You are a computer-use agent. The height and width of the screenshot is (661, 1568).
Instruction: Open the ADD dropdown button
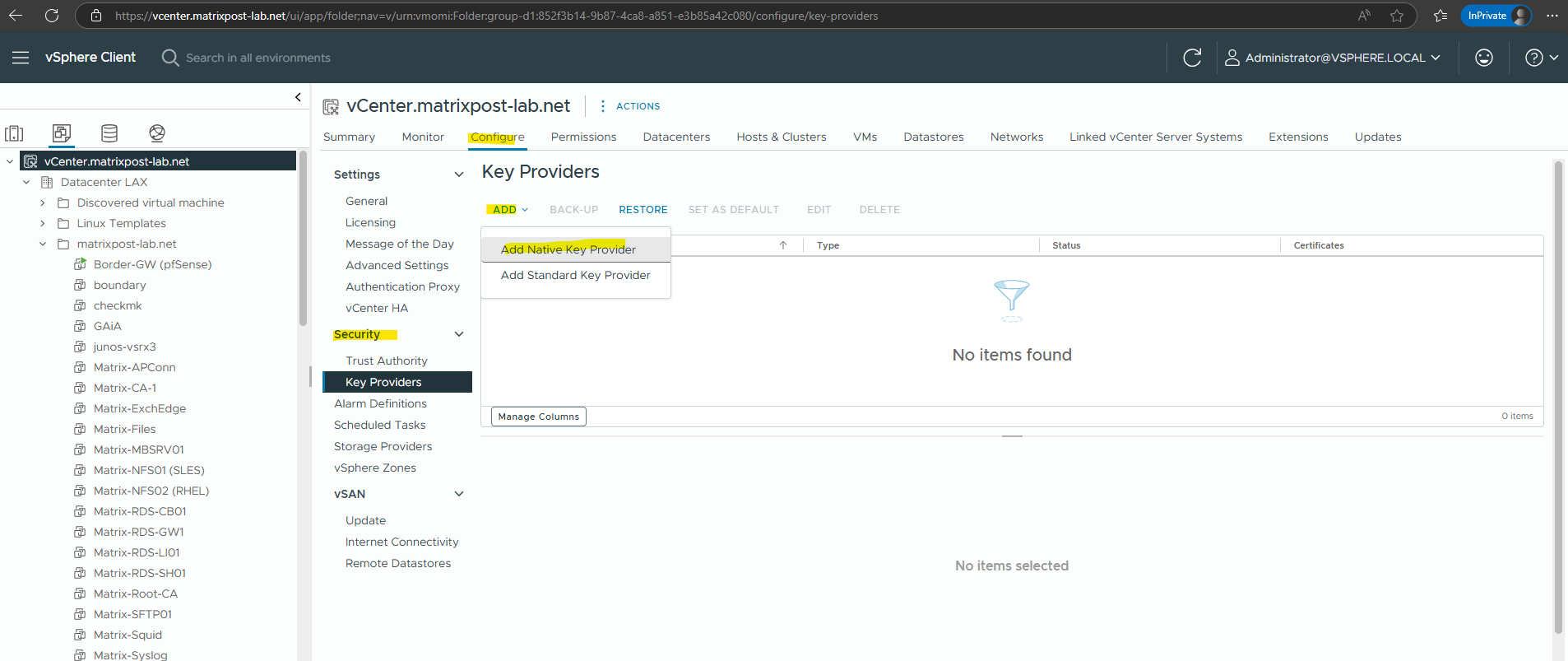click(510, 210)
